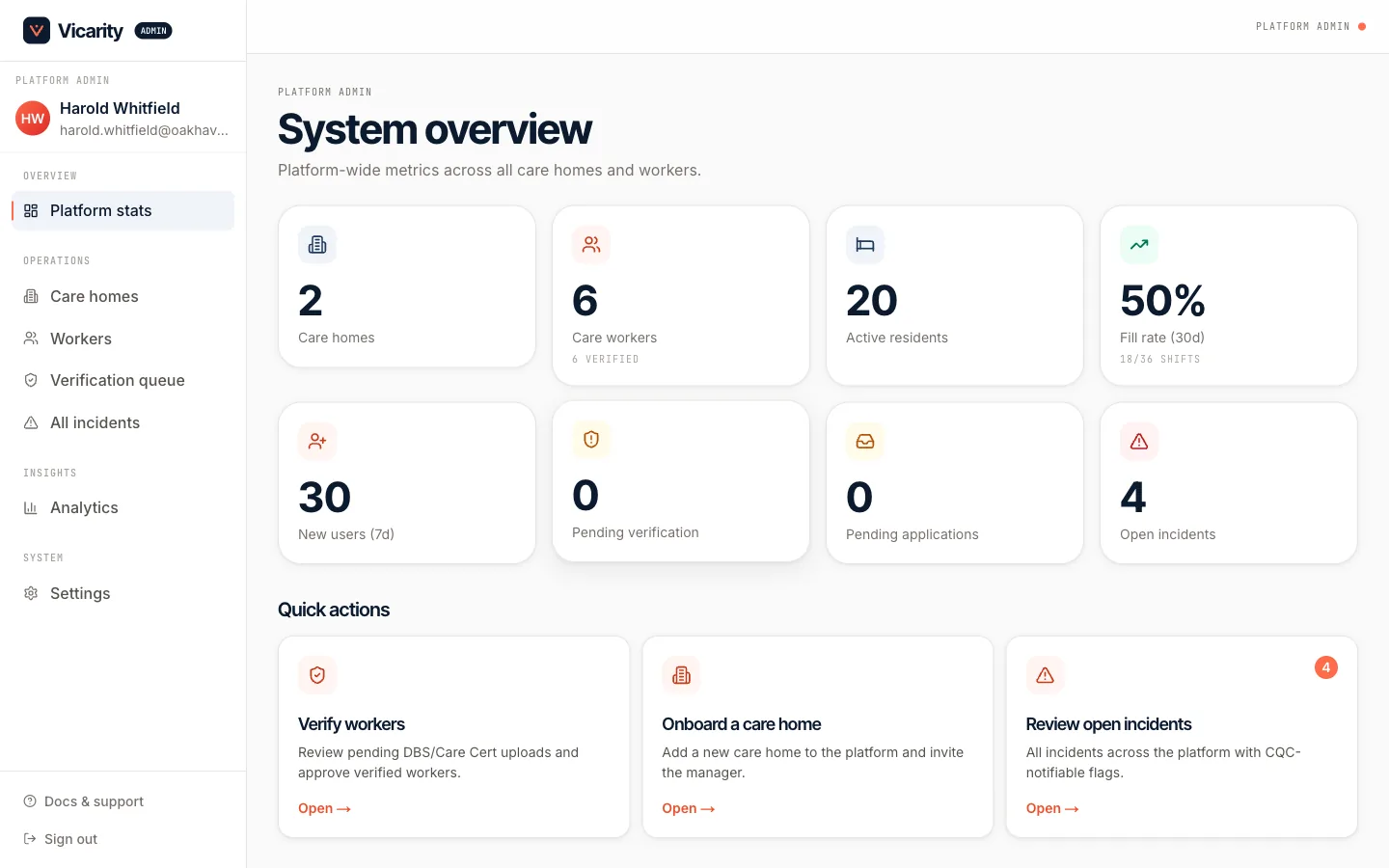Click the Vicarity logo icon

coord(37,31)
